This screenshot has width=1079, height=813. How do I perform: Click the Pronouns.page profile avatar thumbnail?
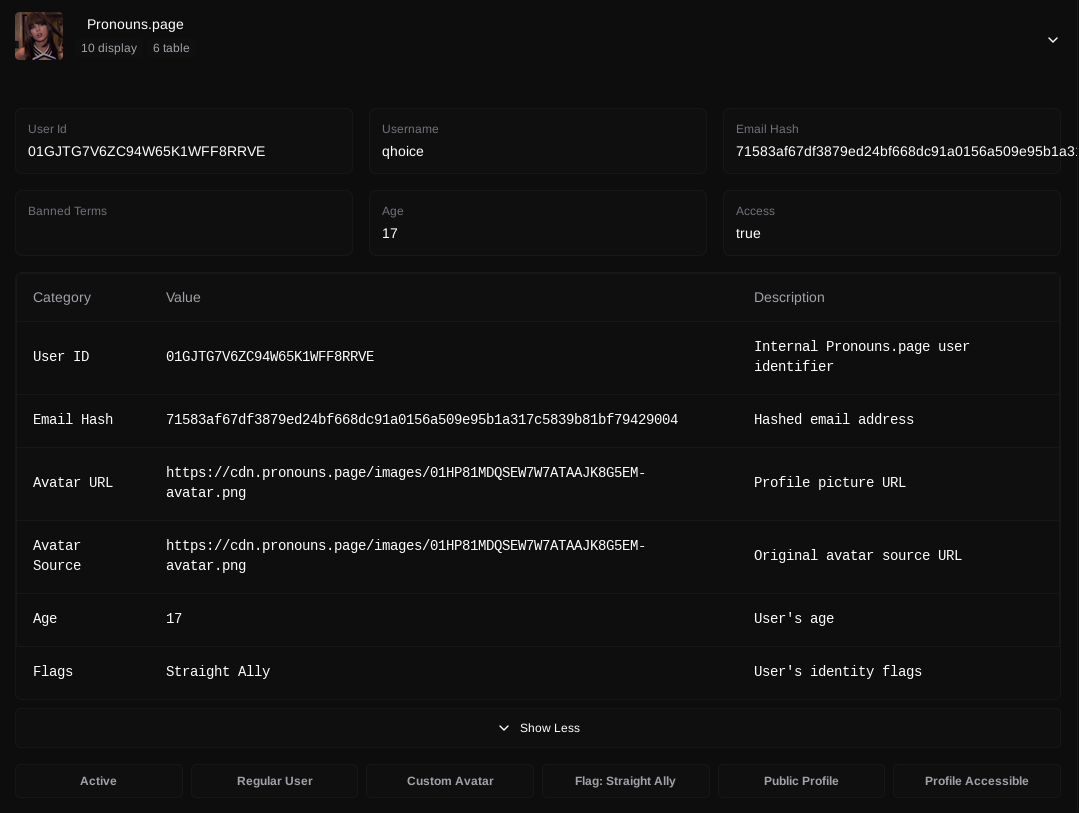tap(39, 36)
